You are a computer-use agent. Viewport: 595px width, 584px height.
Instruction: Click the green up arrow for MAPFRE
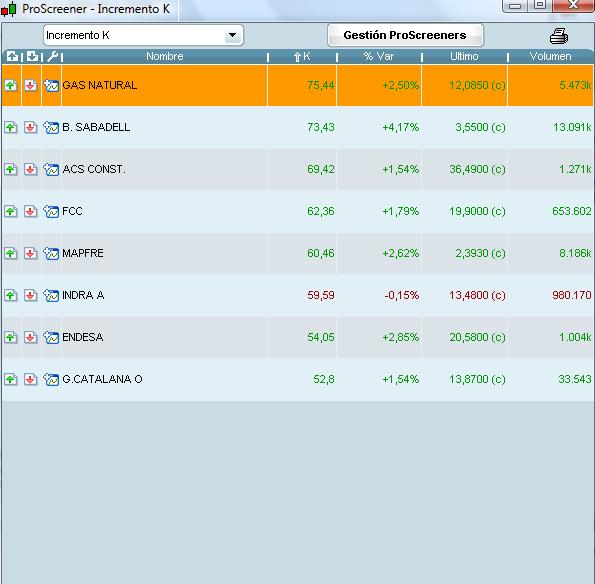11,253
